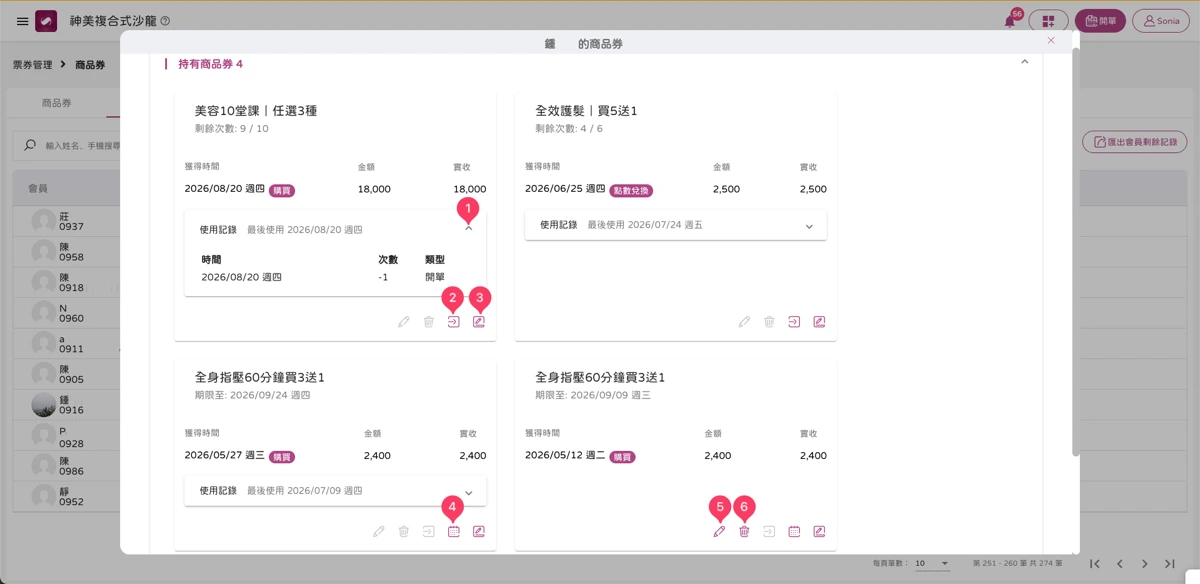This screenshot has height=584, width=1200.
Task: Click greyed trash on 美容10堂課 card
Action: pos(429,322)
